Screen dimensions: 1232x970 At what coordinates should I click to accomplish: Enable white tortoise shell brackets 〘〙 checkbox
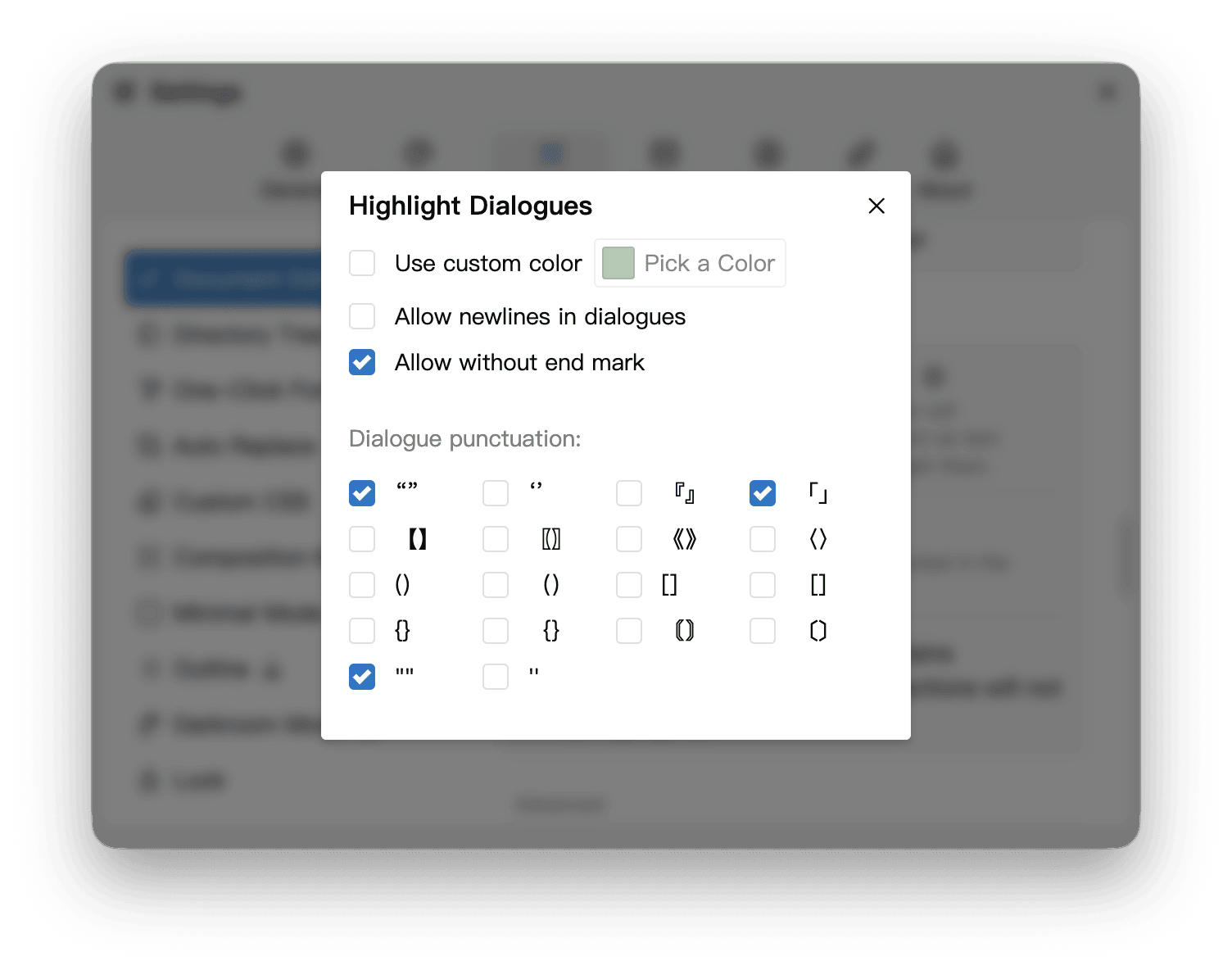pos(629,631)
